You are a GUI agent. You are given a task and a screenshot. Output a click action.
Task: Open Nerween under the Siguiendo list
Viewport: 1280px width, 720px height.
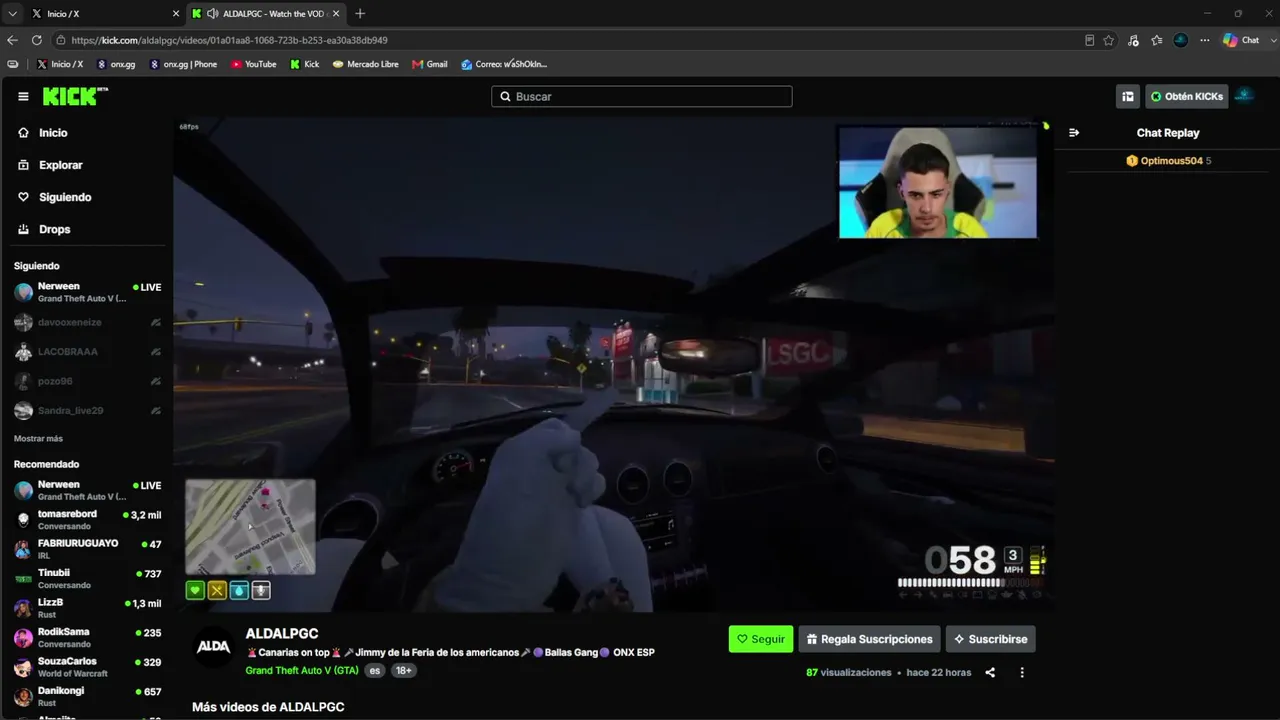pyautogui.click(x=87, y=292)
